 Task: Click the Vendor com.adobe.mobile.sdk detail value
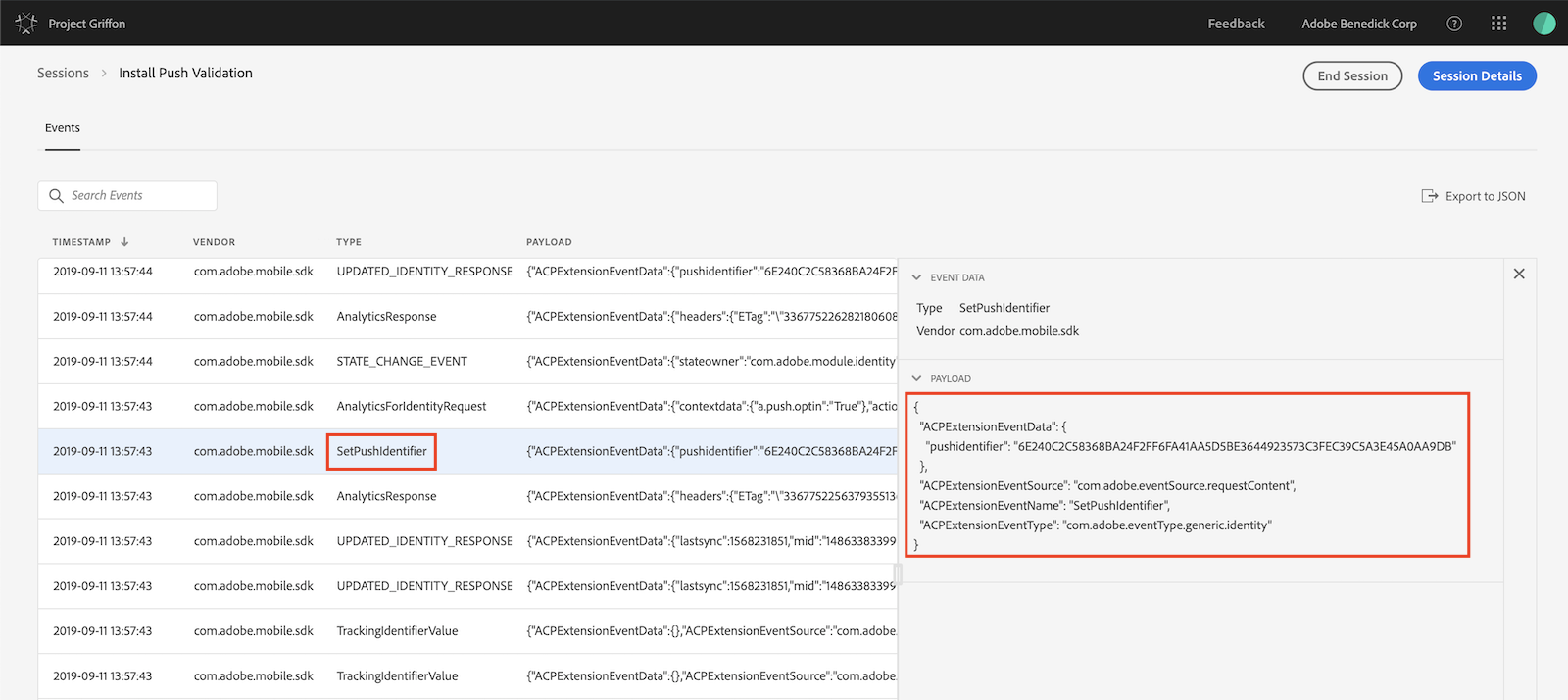[x=1019, y=331]
